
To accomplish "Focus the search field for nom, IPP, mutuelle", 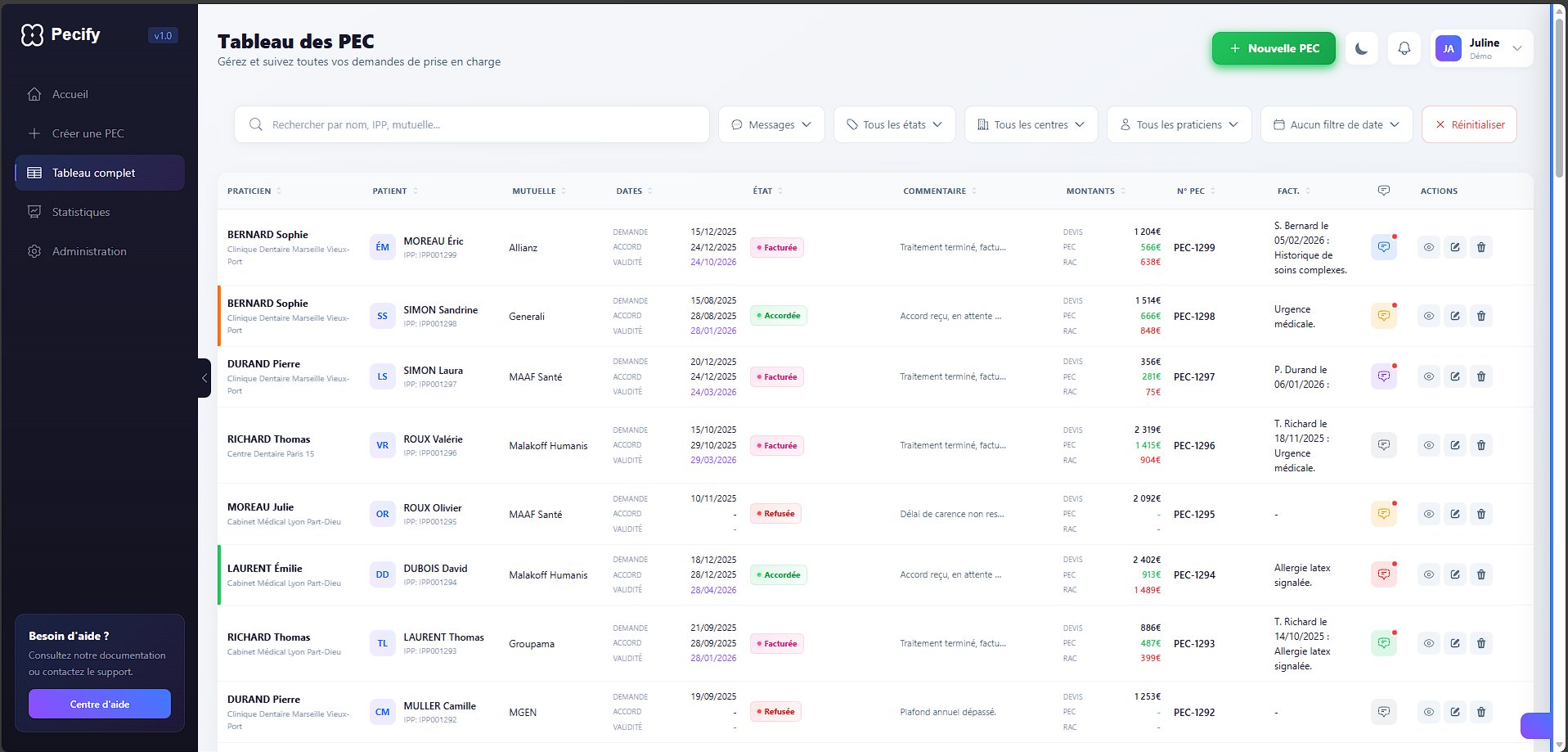I will [483, 124].
